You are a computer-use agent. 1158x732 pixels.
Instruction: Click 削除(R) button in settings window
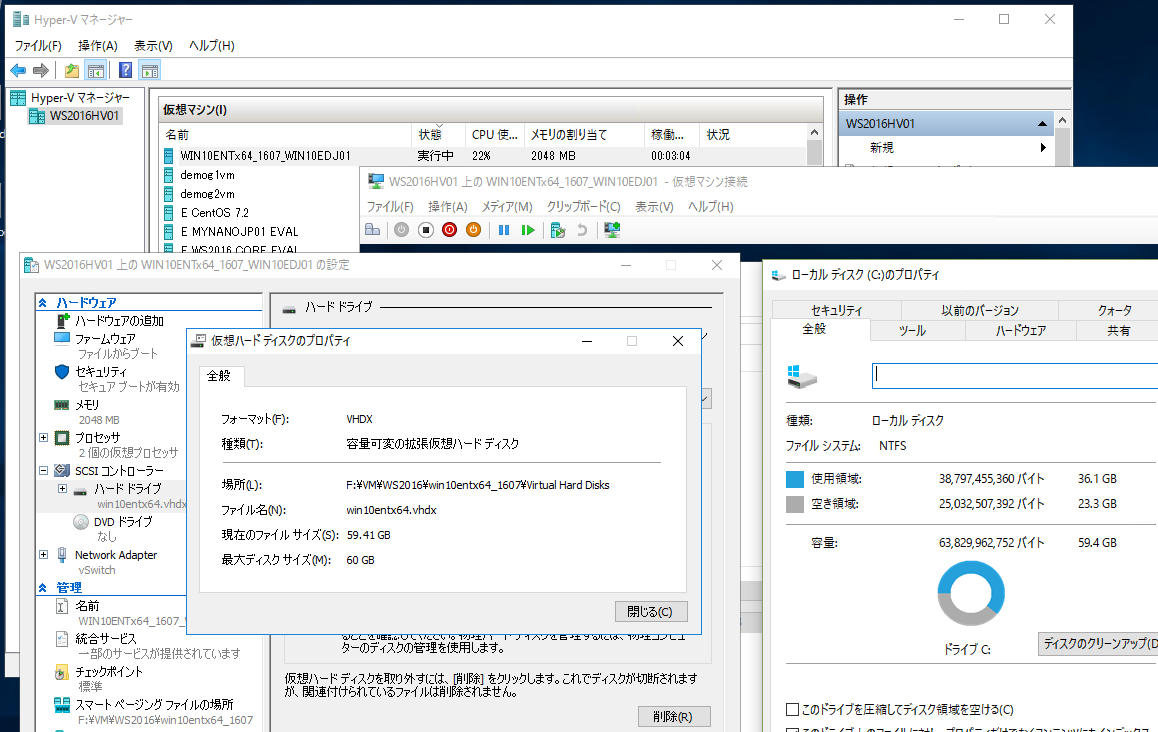click(673, 716)
